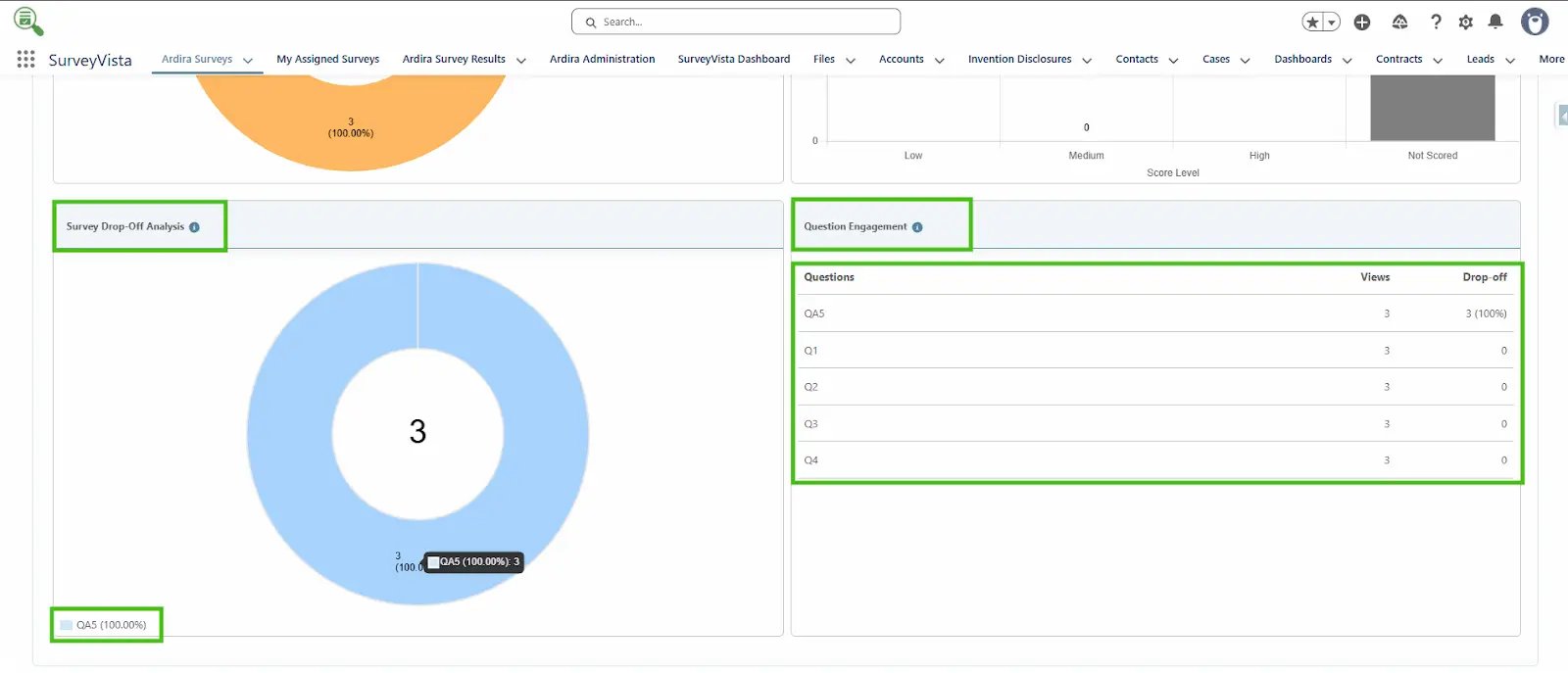Click the QA5 legend color swatch
This screenshot has height=673, width=1568.
click(66, 625)
